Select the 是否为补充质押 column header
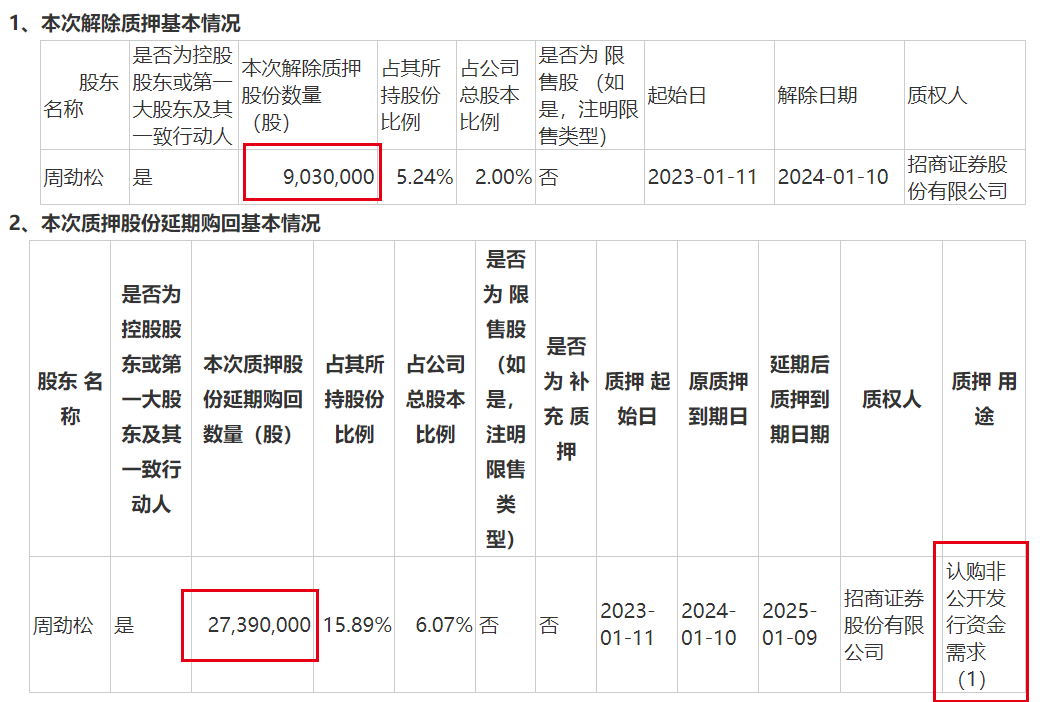1052x702 pixels. click(x=565, y=398)
